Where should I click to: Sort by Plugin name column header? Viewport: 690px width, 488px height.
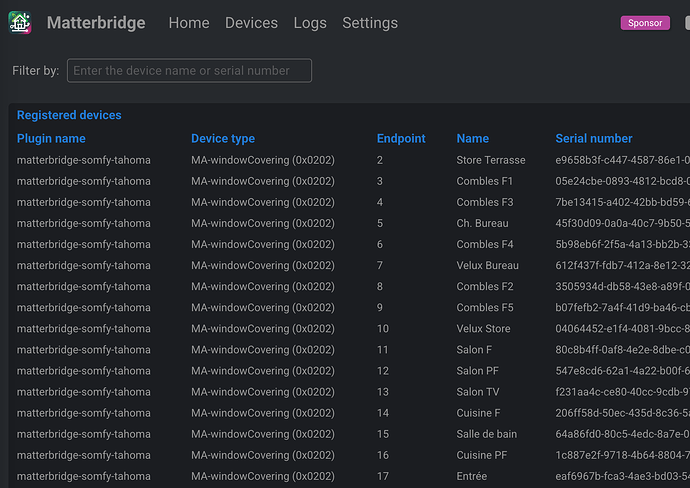click(51, 139)
